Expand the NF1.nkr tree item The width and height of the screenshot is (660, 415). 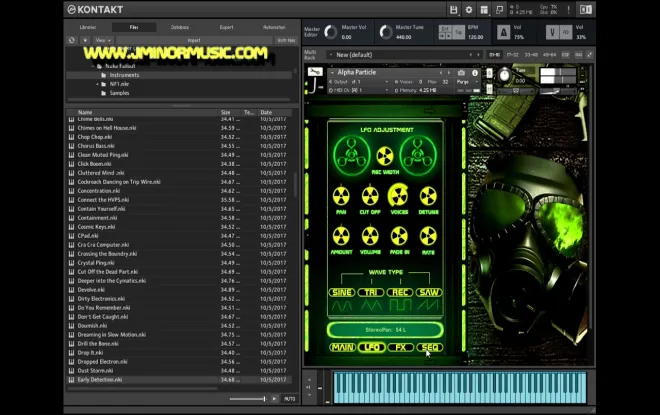click(x=97, y=84)
